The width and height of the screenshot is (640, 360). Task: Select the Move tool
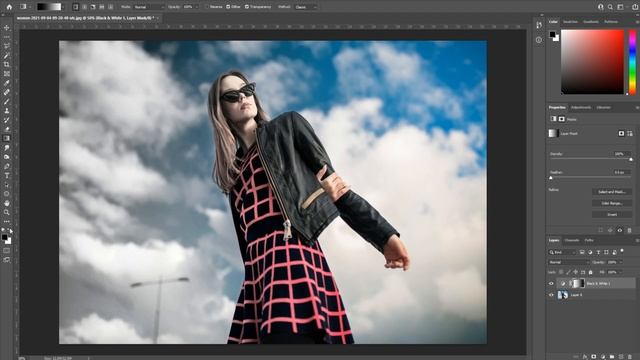(x=7, y=28)
